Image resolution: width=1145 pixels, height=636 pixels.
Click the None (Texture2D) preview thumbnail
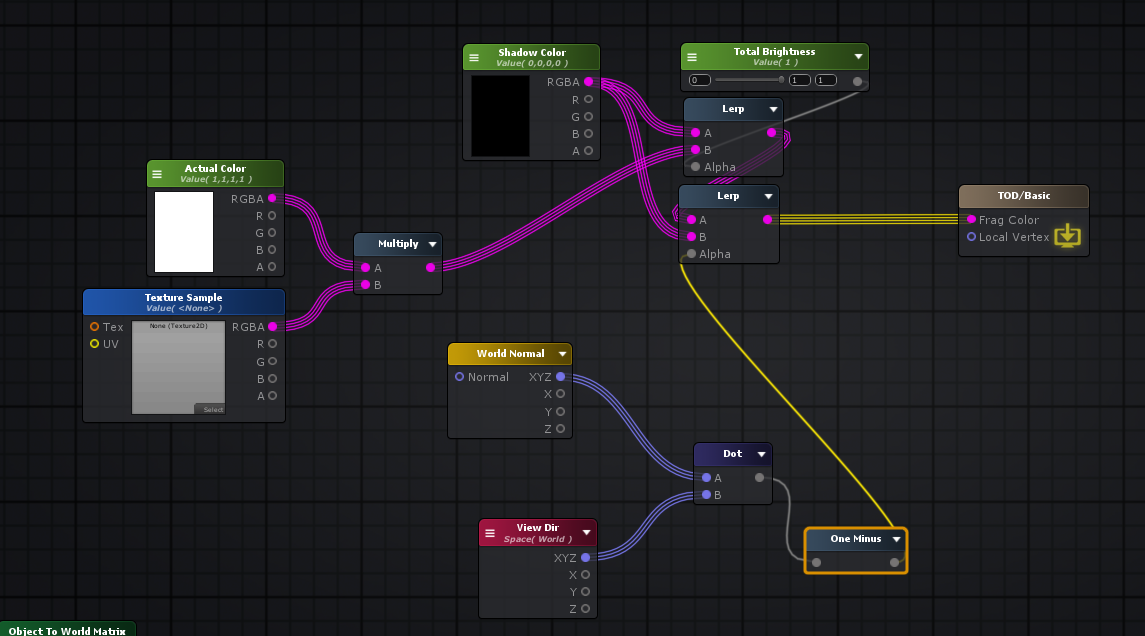pyautogui.click(x=178, y=367)
